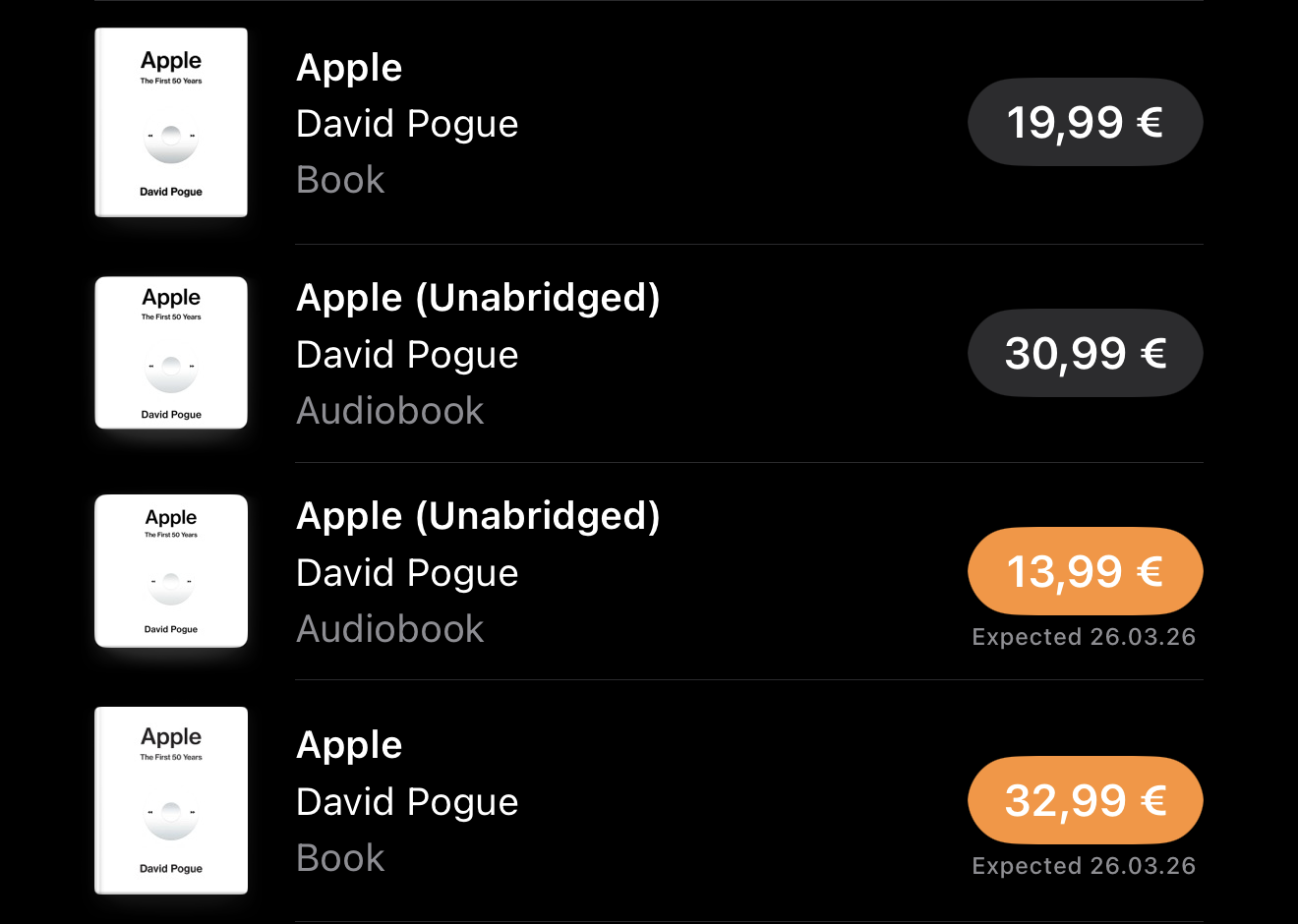Click David Pogue on the 19,99 € book
Viewport: 1298px width, 924px height.
[x=407, y=124]
